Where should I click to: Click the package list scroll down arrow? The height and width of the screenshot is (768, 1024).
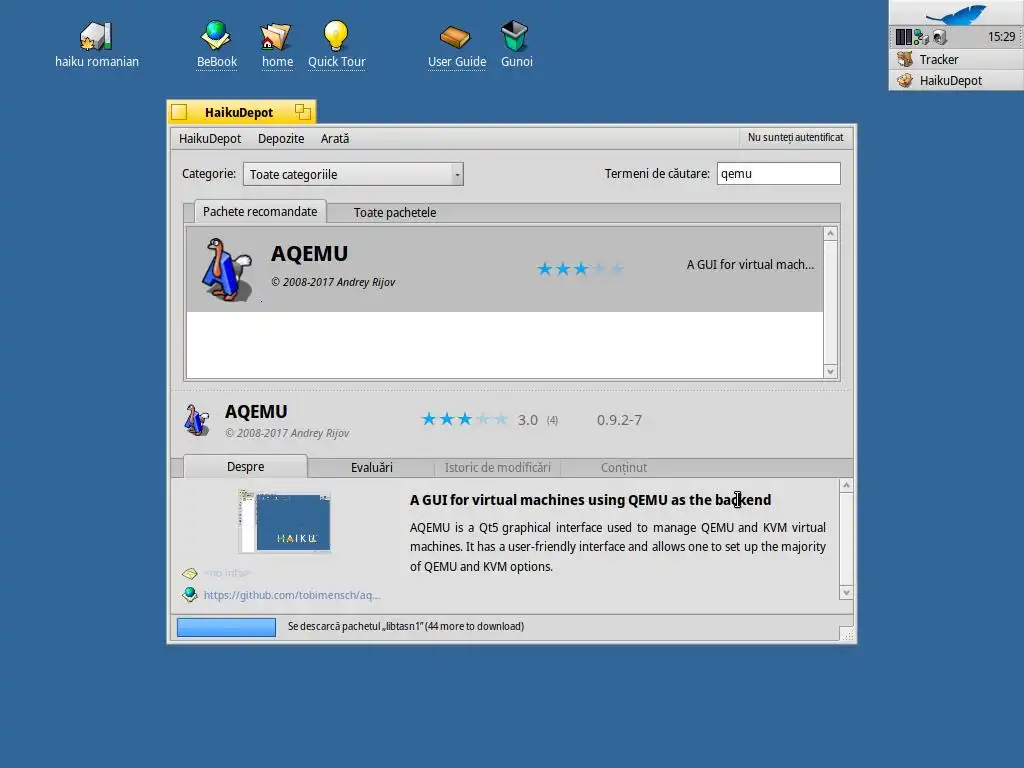[x=830, y=372]
